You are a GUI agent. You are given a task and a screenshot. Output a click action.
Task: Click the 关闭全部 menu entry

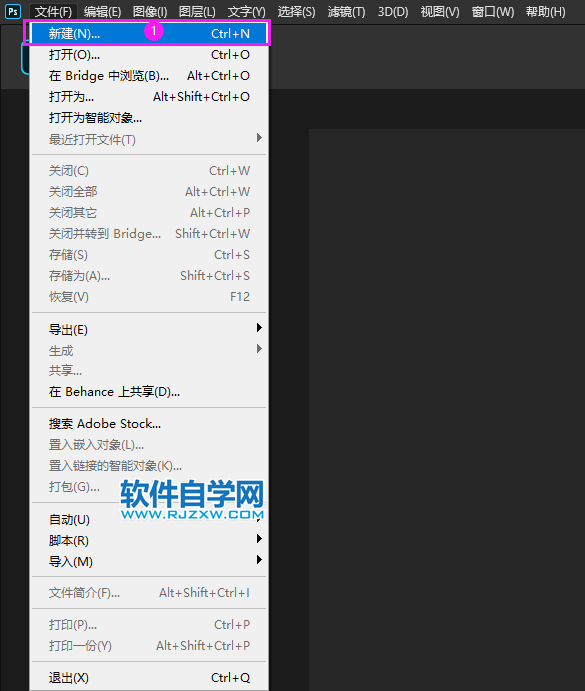pyautogui.click(x=149, y=192)
